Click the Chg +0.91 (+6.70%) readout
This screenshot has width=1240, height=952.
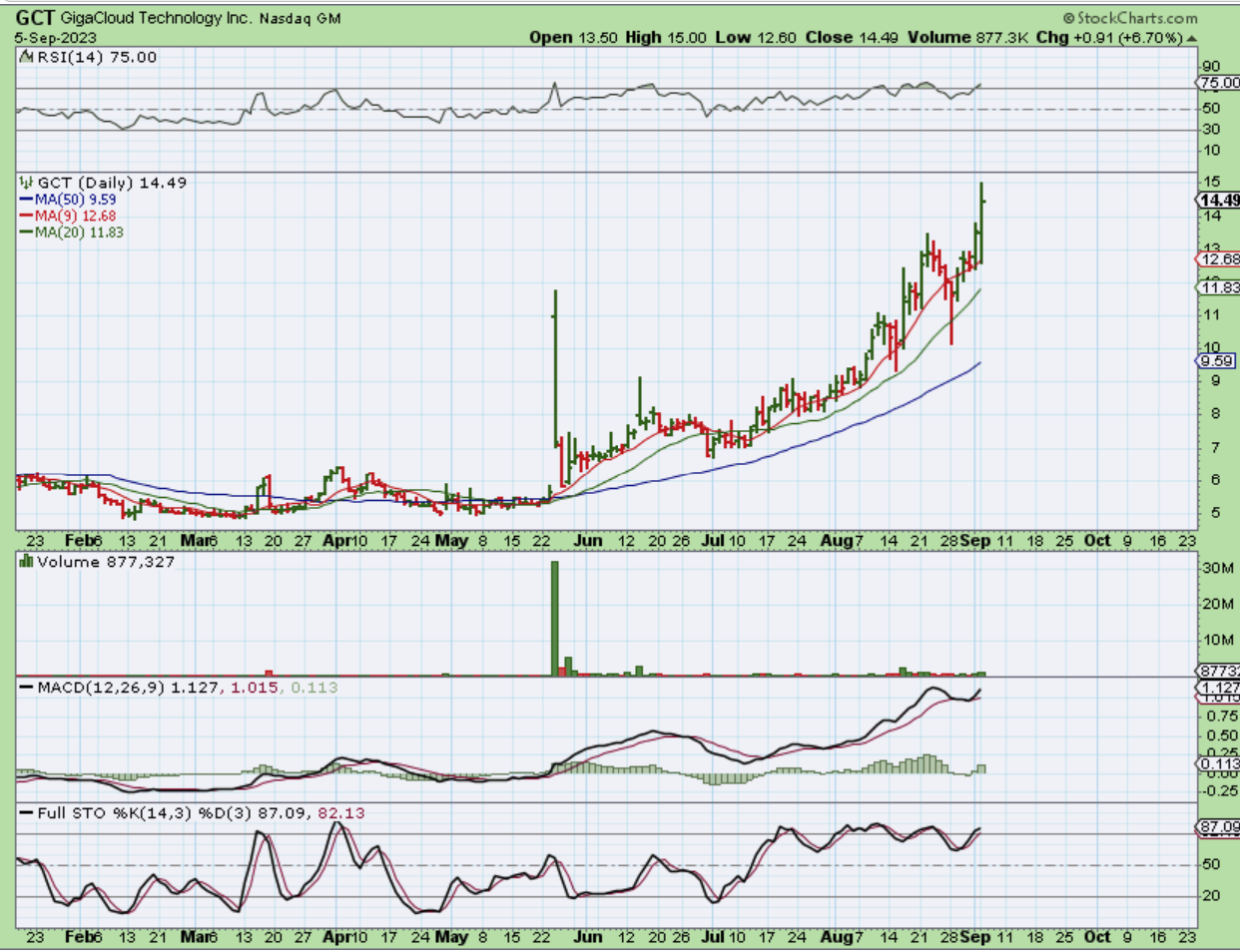click(1110, 37)
